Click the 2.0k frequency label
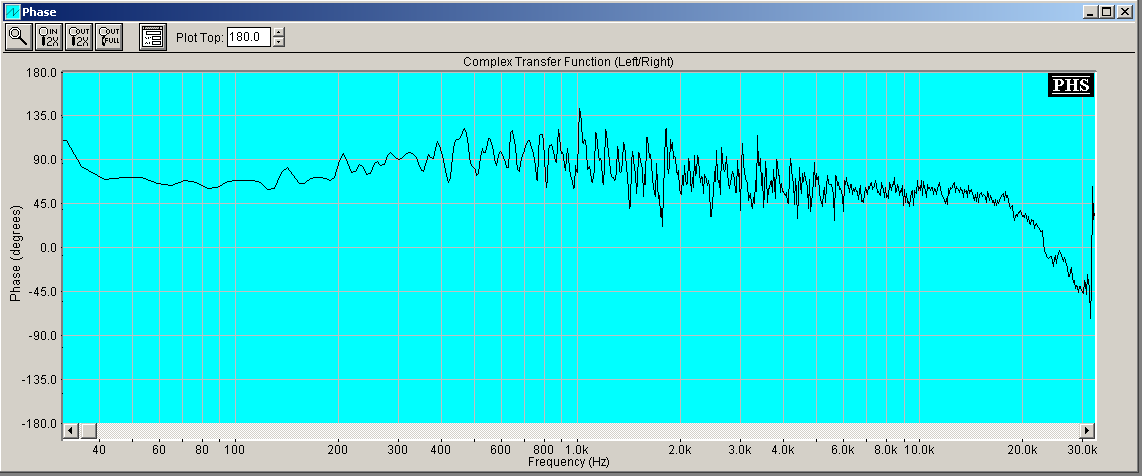 click(680, 451)
